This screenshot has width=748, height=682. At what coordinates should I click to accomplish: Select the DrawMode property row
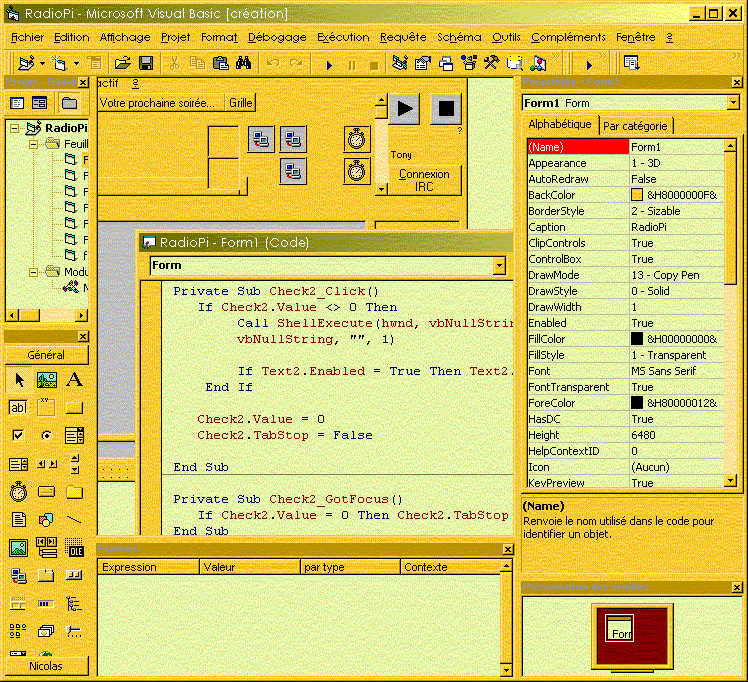(x=625, y=275)
